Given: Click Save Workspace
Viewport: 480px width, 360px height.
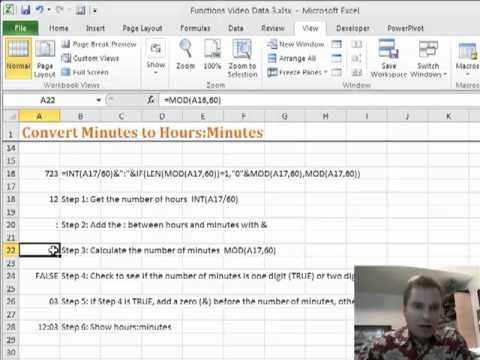Looking at the screenshot, I should (x=389, y=58).
